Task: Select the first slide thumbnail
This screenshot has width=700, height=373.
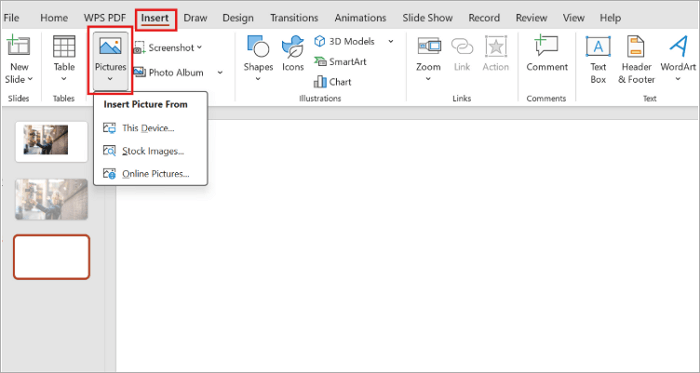Action: pos(51,141)
